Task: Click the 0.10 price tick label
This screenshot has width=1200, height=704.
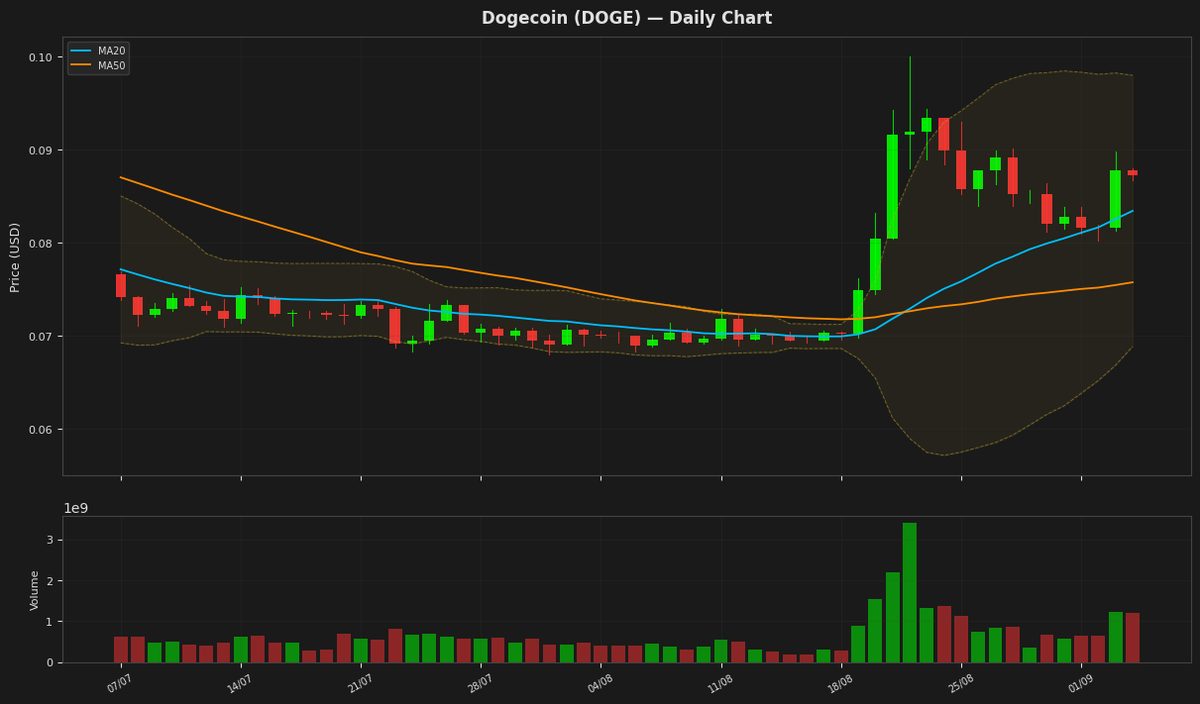Action: click(x=40, y=57)
